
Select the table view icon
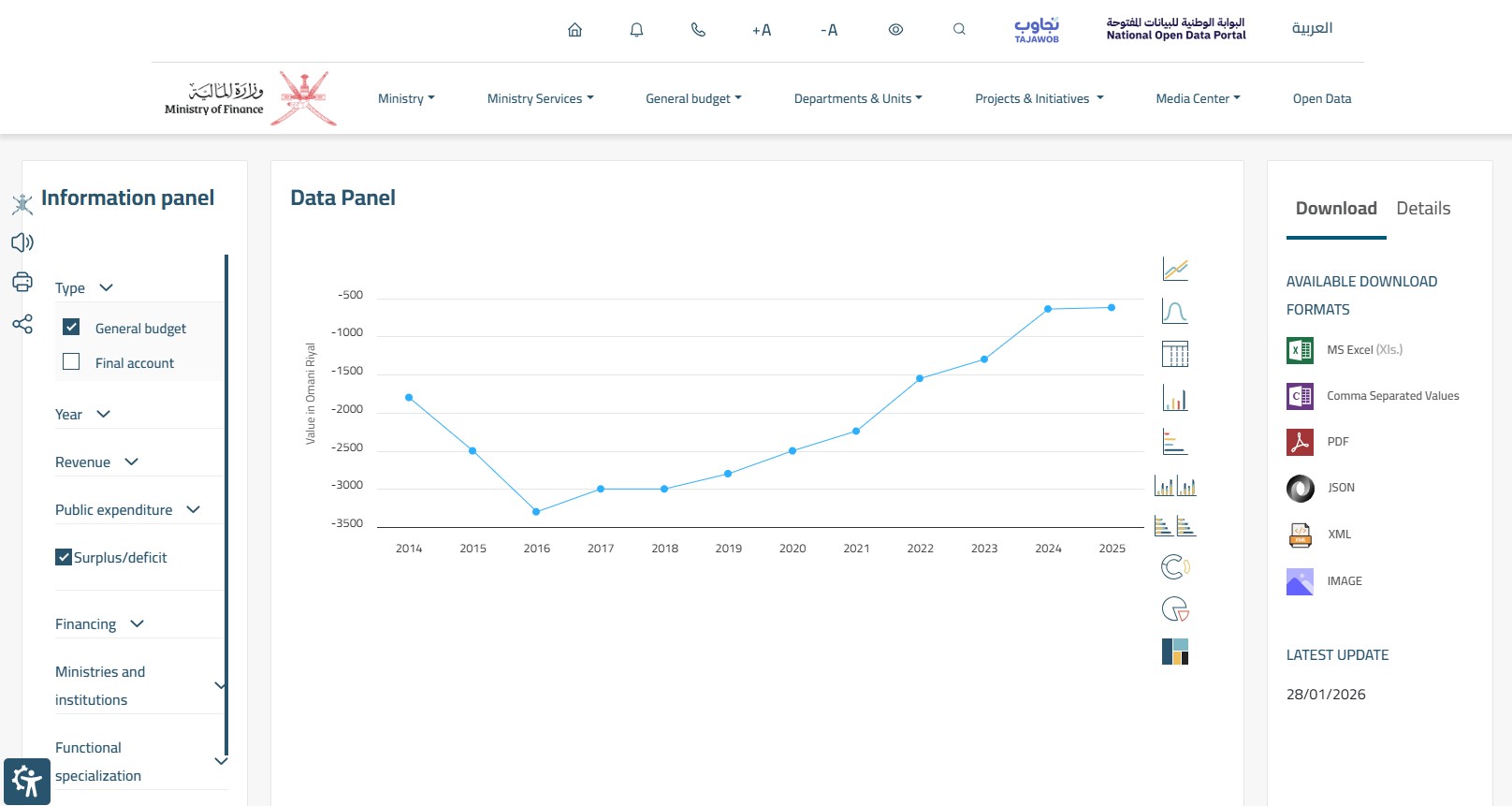point(1175,355)
